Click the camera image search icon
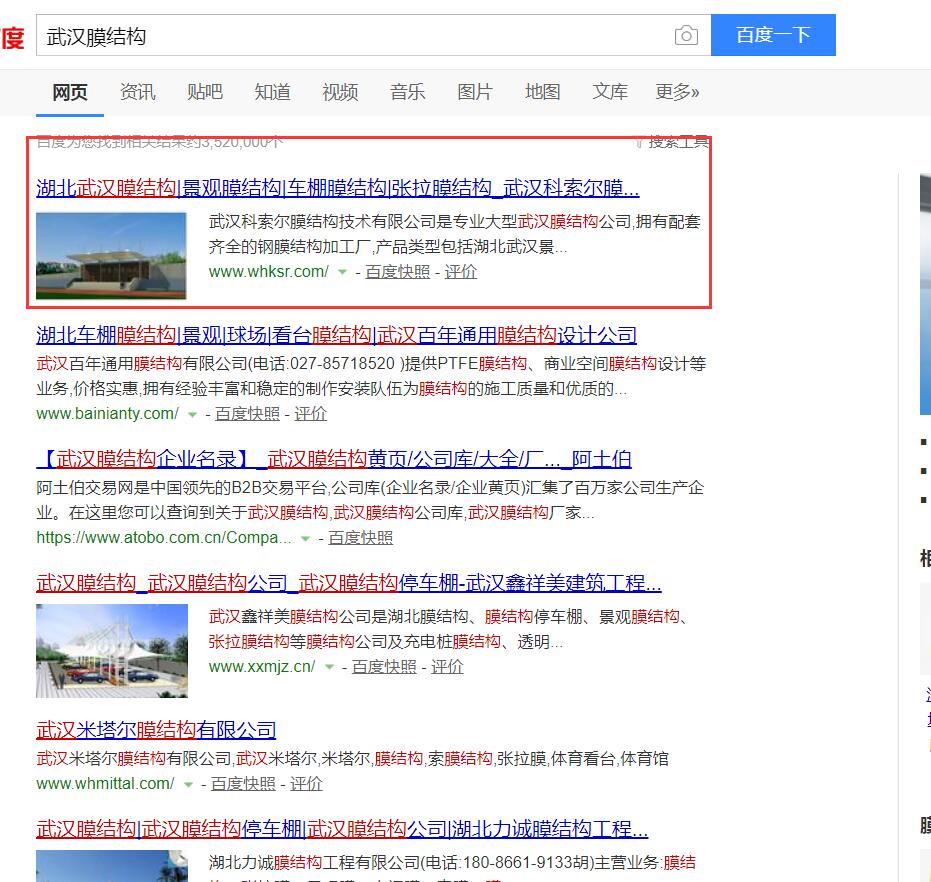931x882 pixels. pos(686,36)
